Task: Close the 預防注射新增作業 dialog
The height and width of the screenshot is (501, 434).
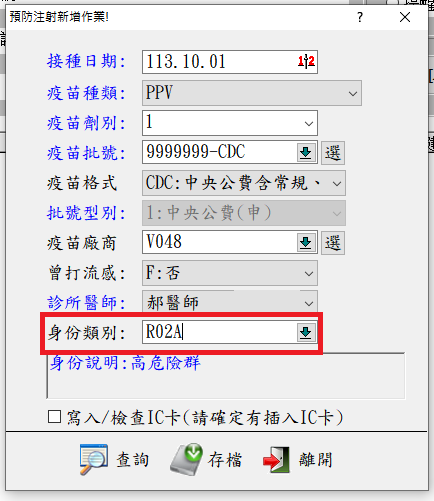Action: tap(405, 17)
